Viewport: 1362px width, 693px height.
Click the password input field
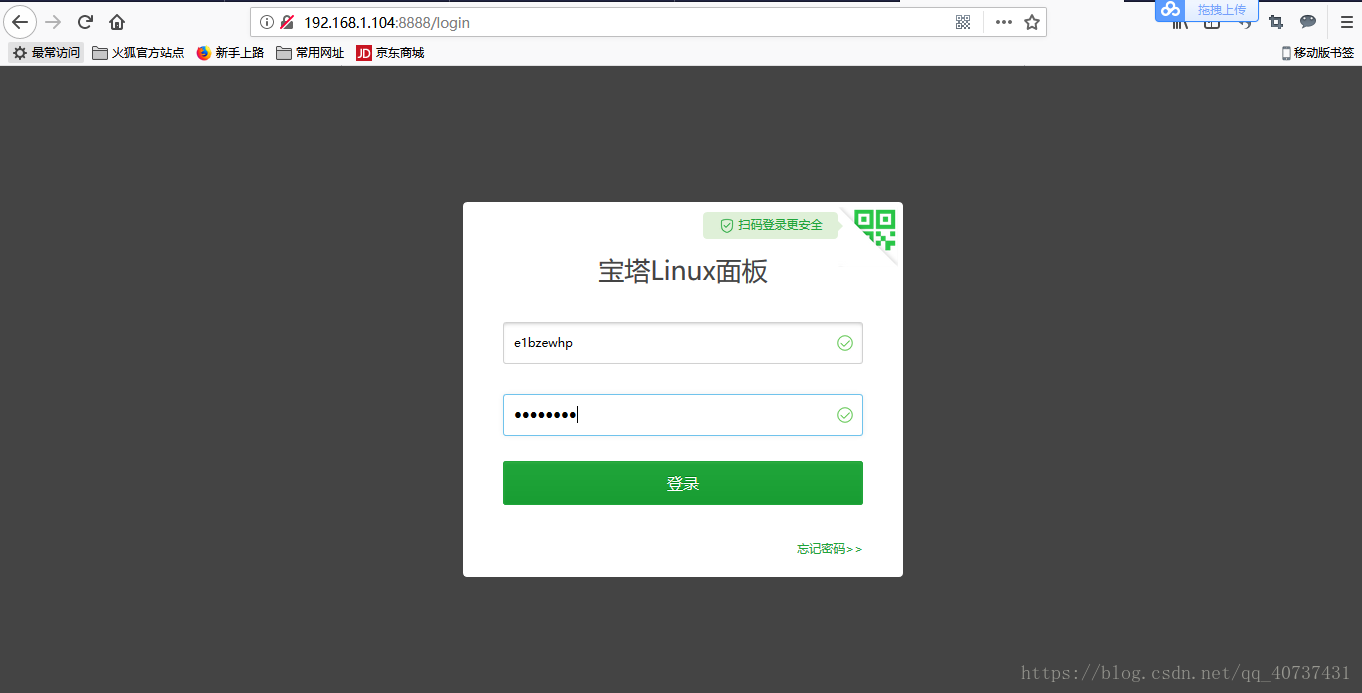pyautogui.click(x=682, y=415)
